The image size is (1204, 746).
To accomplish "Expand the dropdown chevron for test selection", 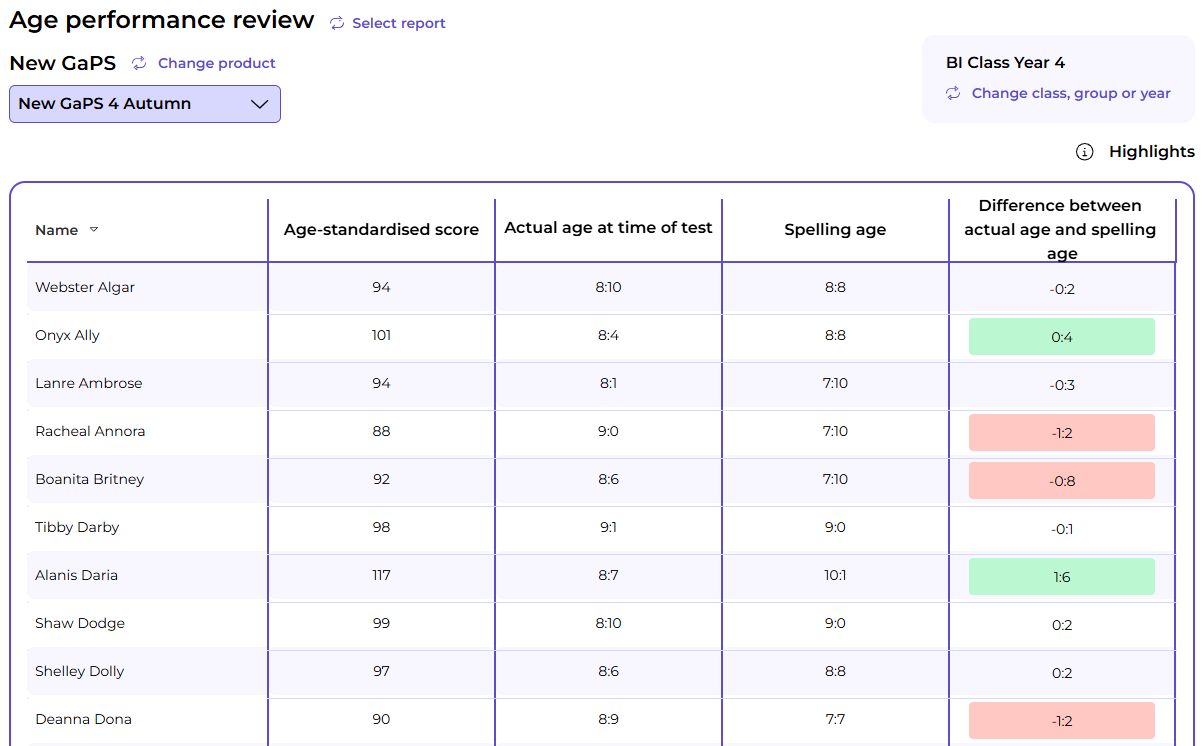I will pyautogui.click(x=259, y=104).
